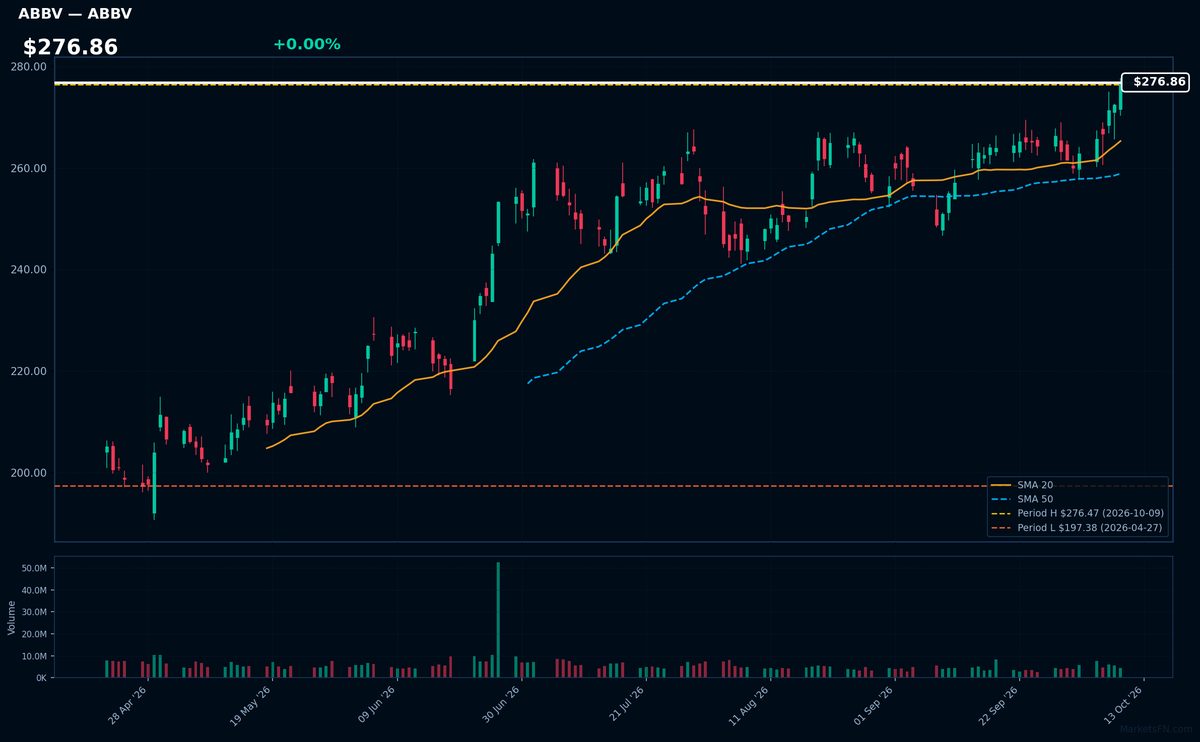The height and width of the screenshot is (742, 1200).
Task: Click the 280.00 y-axis label
Action: tap(29, 67)
